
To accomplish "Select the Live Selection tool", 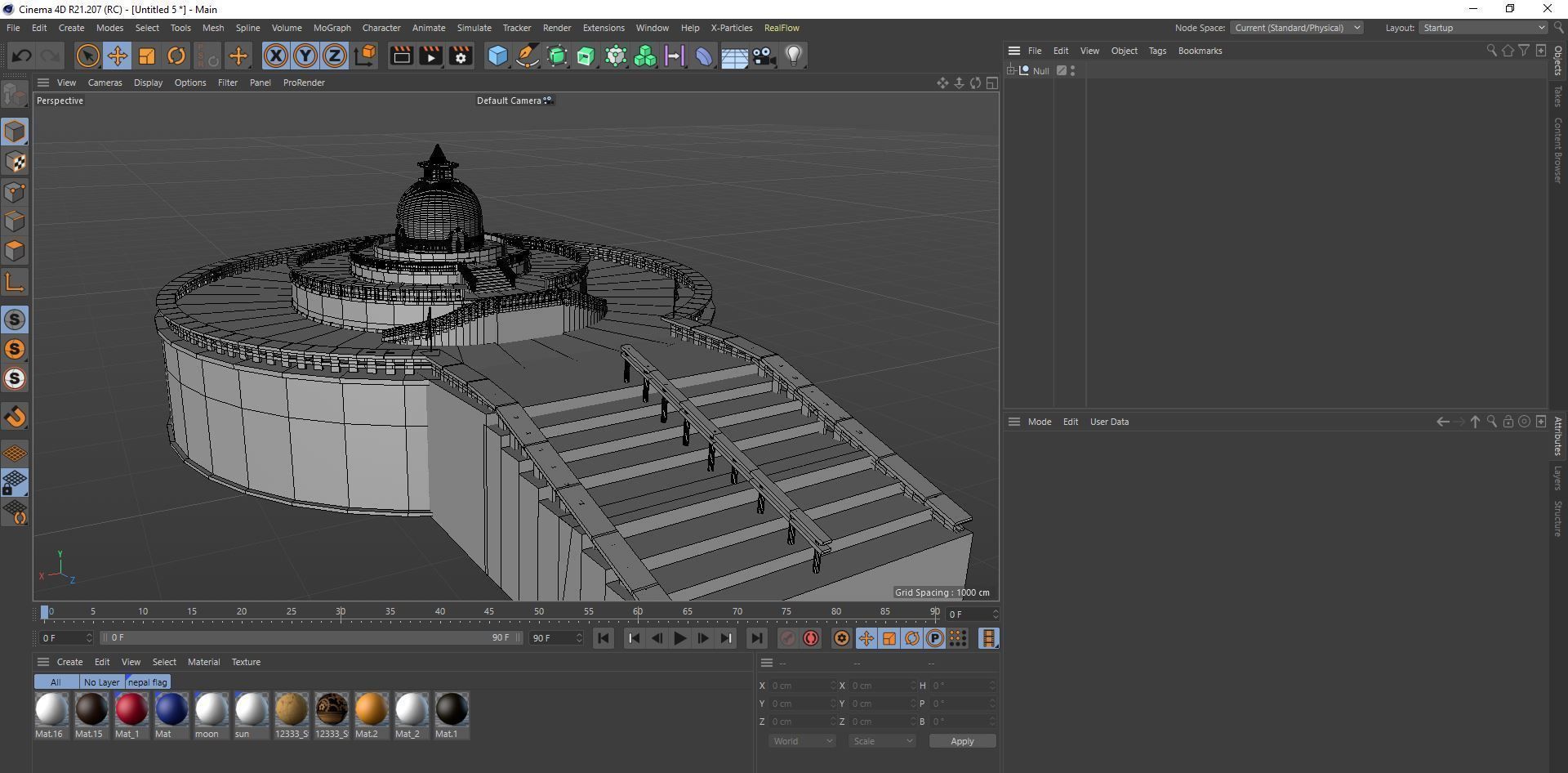I will [87, 56].
